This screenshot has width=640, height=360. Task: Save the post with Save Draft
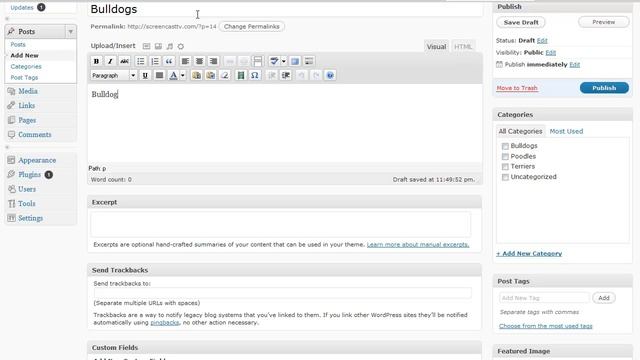(521, 22)
